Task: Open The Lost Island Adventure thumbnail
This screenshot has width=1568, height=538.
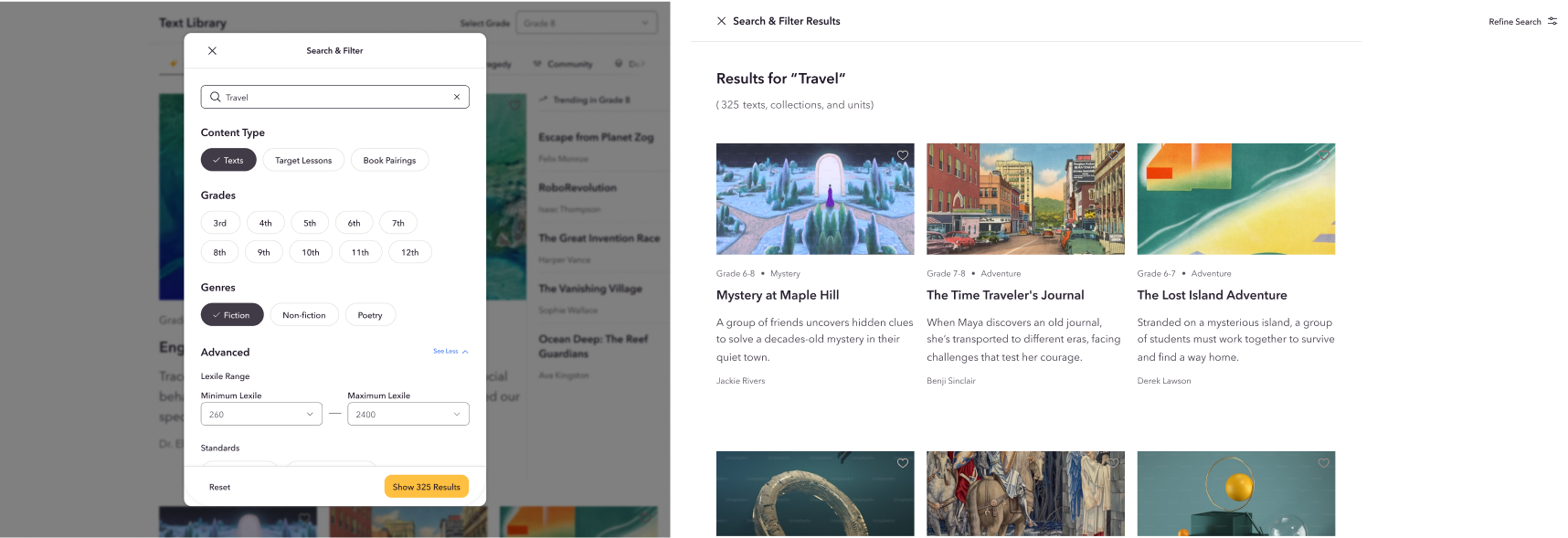Action: [x=1236, y=199]
